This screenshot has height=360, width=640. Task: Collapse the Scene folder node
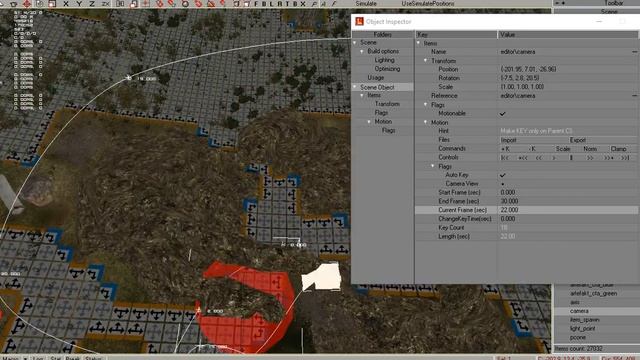tap(355, 42)
